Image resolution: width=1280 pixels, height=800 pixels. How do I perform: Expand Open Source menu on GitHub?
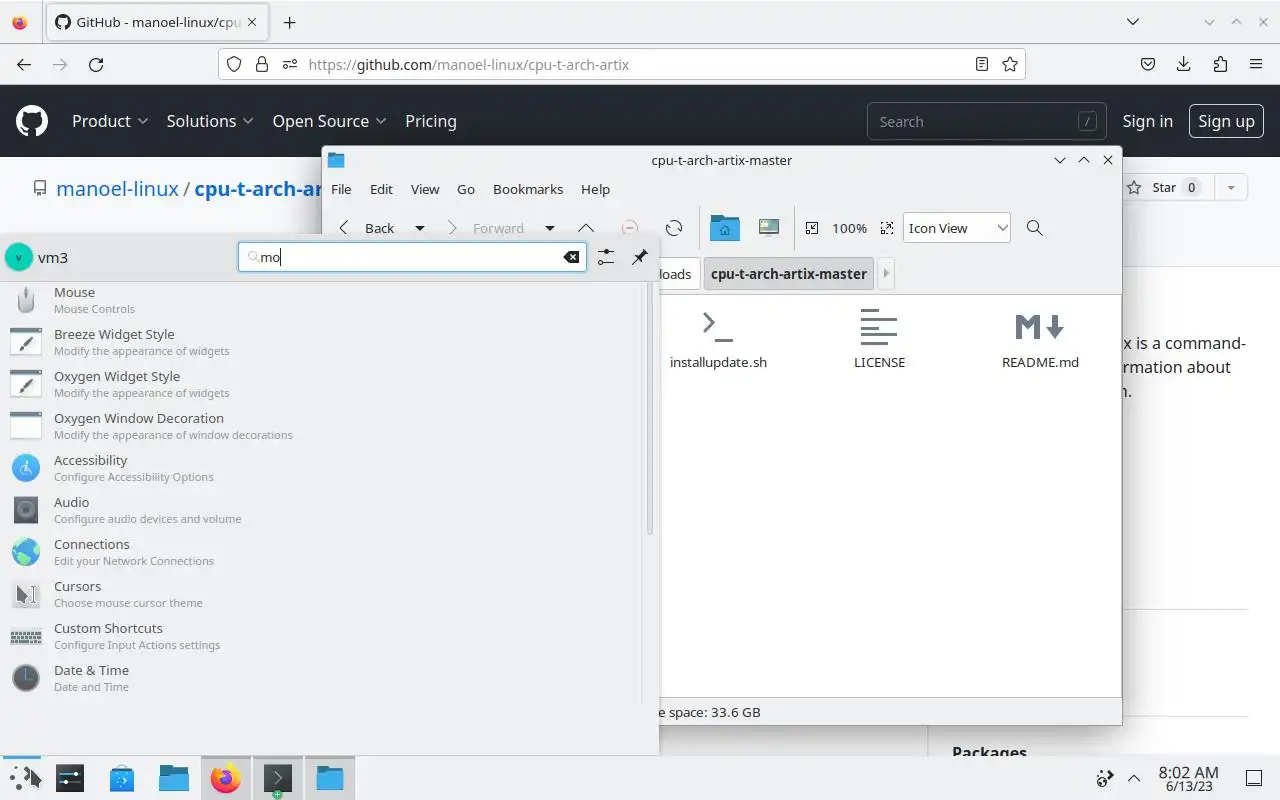click(x=329, y=121)
